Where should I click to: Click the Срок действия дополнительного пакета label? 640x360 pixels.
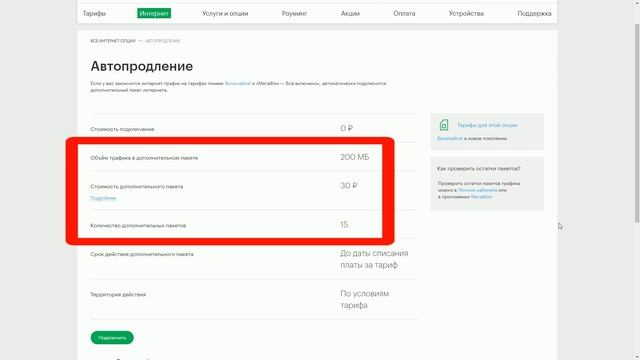coord(142,254)
